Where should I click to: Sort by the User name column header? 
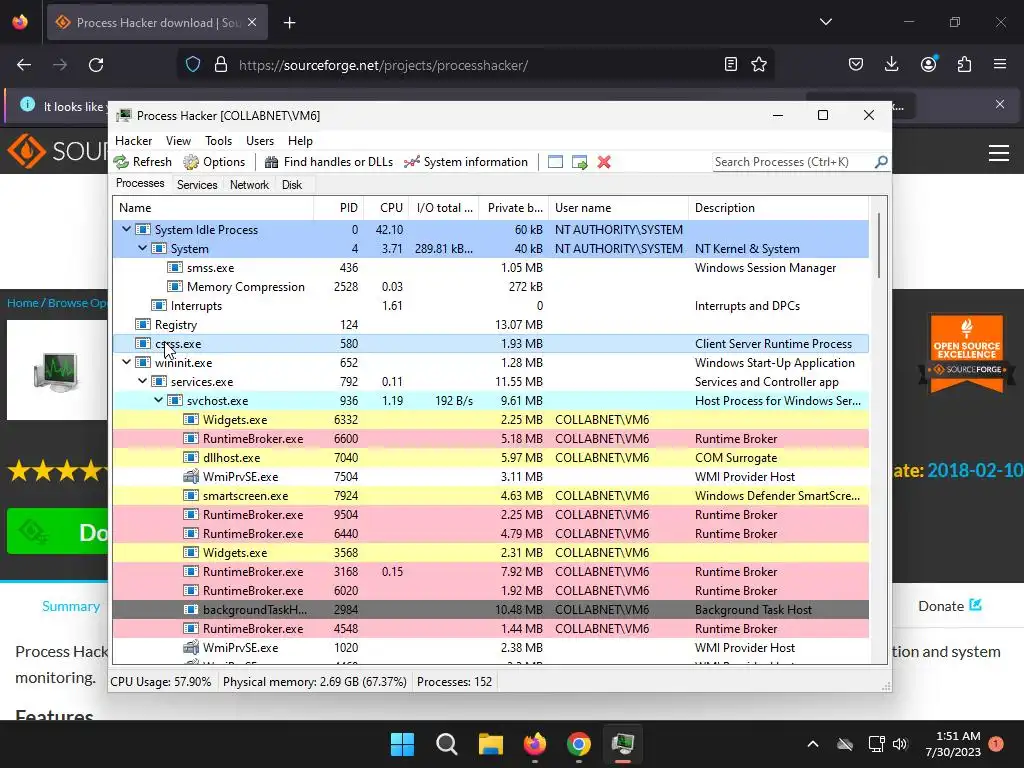(618, 208)
